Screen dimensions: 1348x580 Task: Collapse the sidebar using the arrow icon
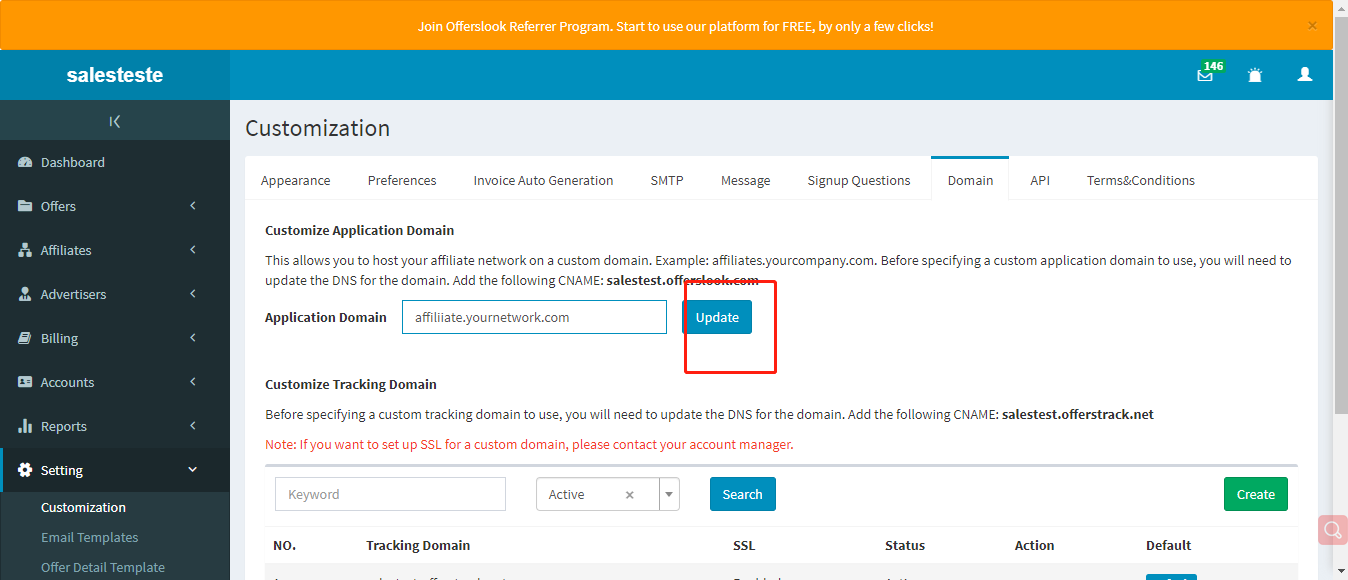[114, 120]
